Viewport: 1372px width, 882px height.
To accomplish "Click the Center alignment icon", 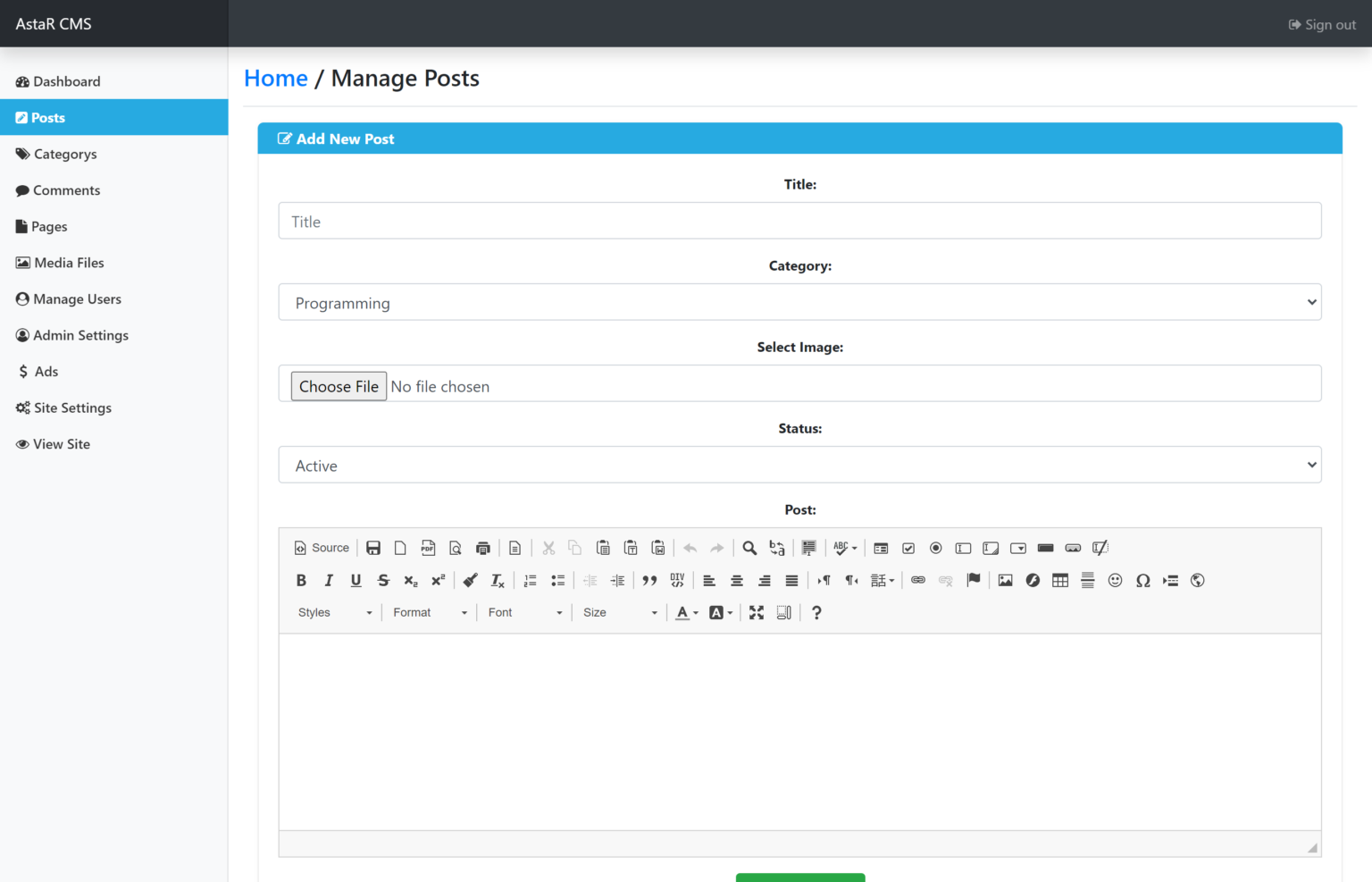I will (x=737, y=581).
